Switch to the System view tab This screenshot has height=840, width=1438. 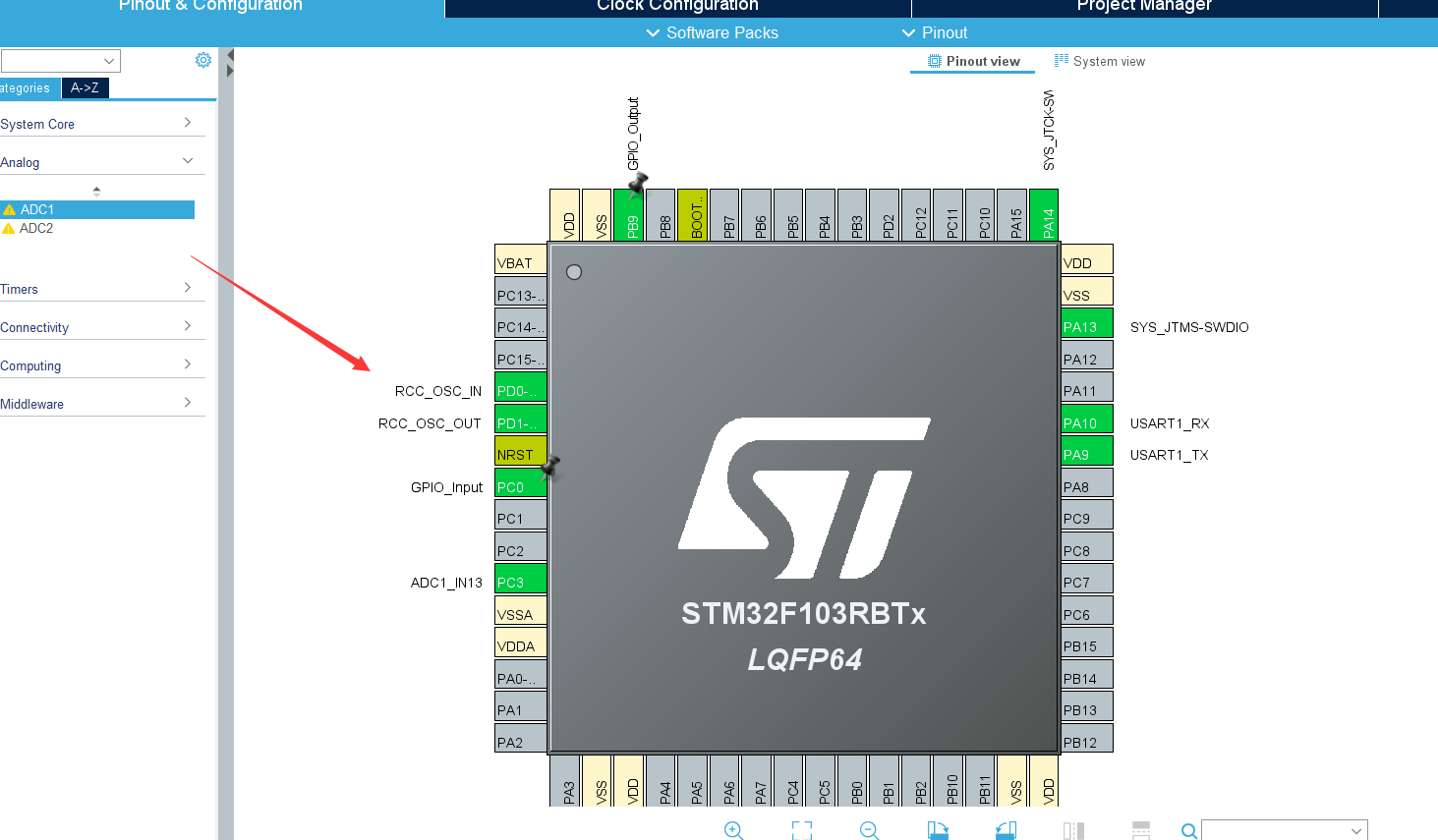tap(1100, 62)
